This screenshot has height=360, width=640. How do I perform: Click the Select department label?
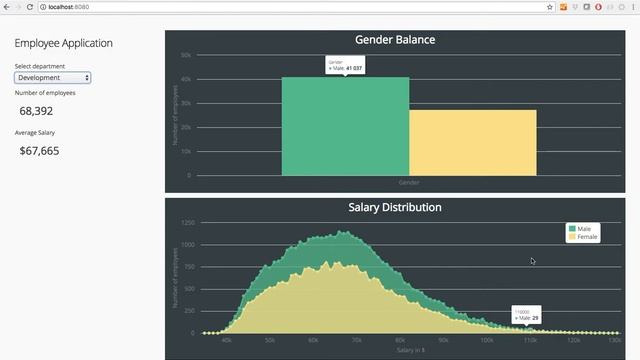tap(40, 66)
